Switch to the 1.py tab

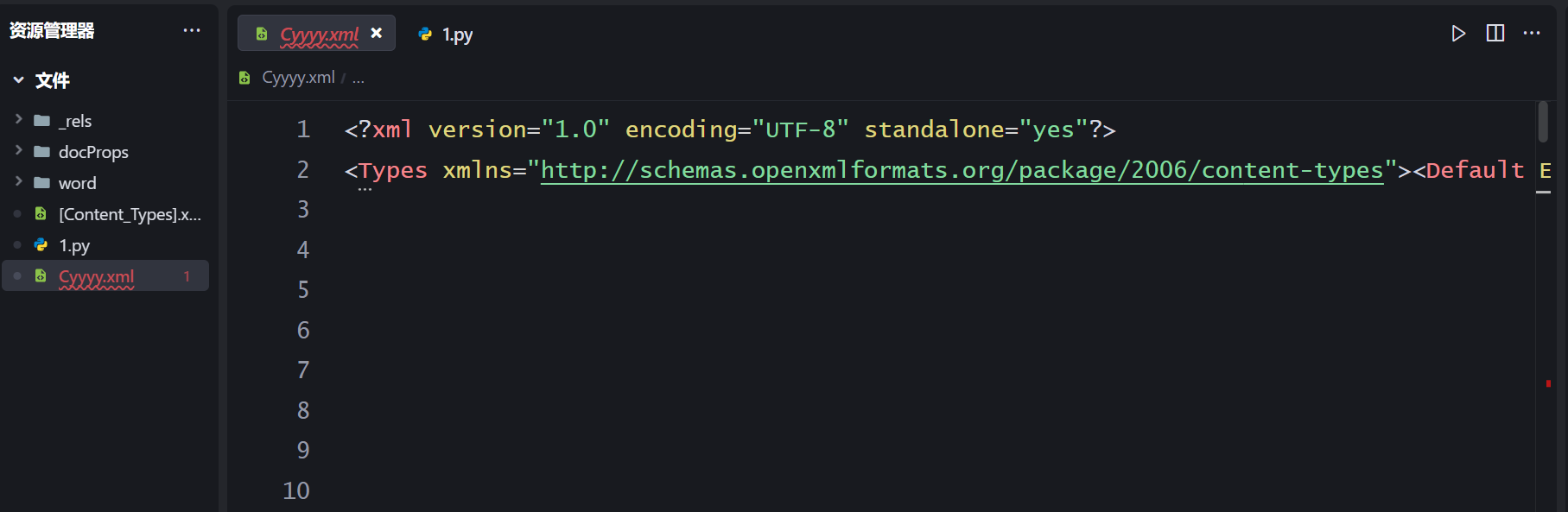[445, 34]
